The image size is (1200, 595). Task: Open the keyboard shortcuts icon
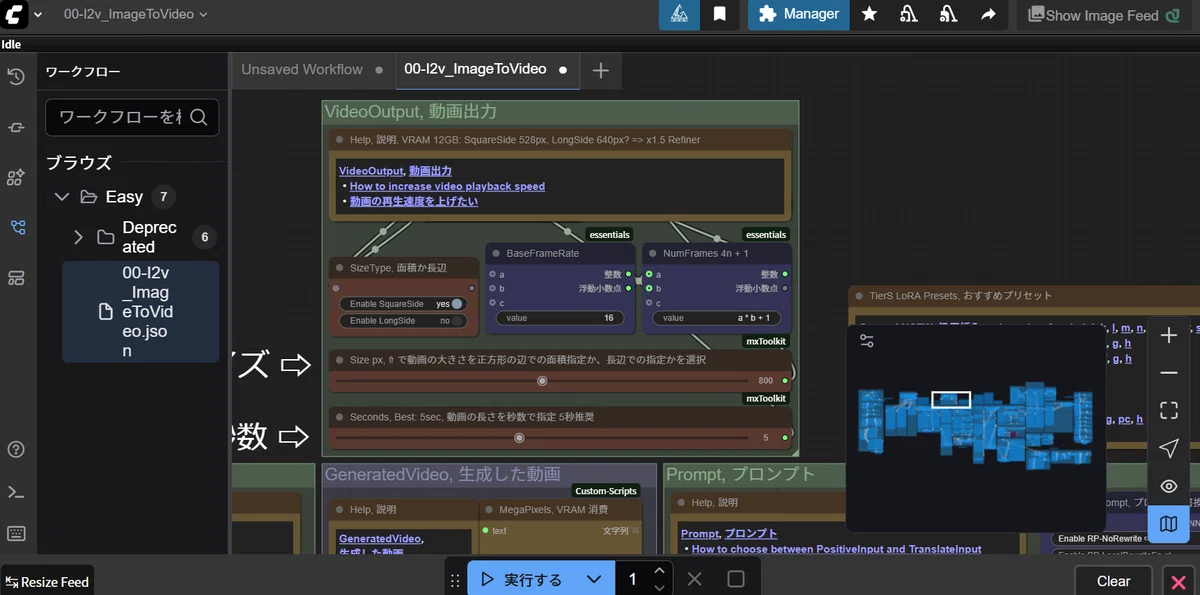click(x=16, y=532)
